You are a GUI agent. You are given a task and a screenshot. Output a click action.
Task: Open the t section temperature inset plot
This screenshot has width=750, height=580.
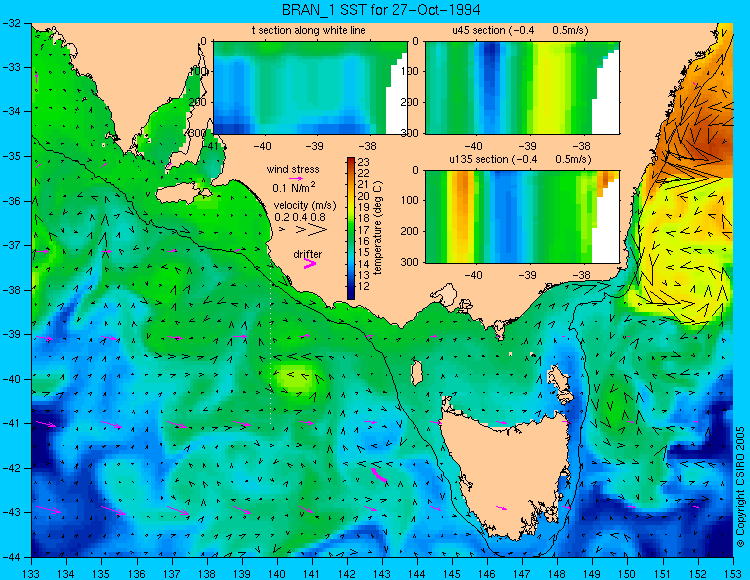tap(310, 88)
